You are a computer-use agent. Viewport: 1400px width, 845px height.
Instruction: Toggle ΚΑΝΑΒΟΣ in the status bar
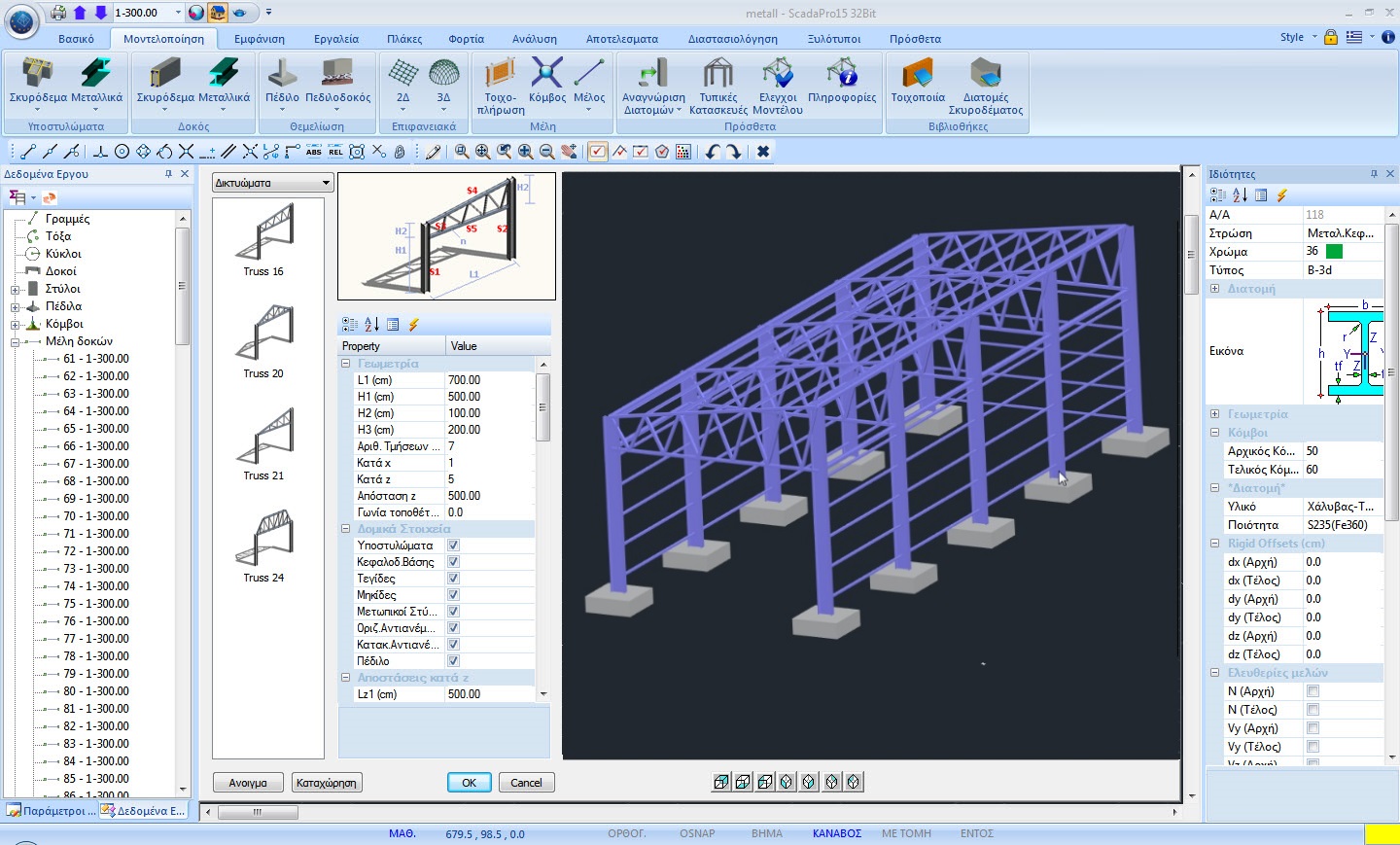click(x=837, y=833)
